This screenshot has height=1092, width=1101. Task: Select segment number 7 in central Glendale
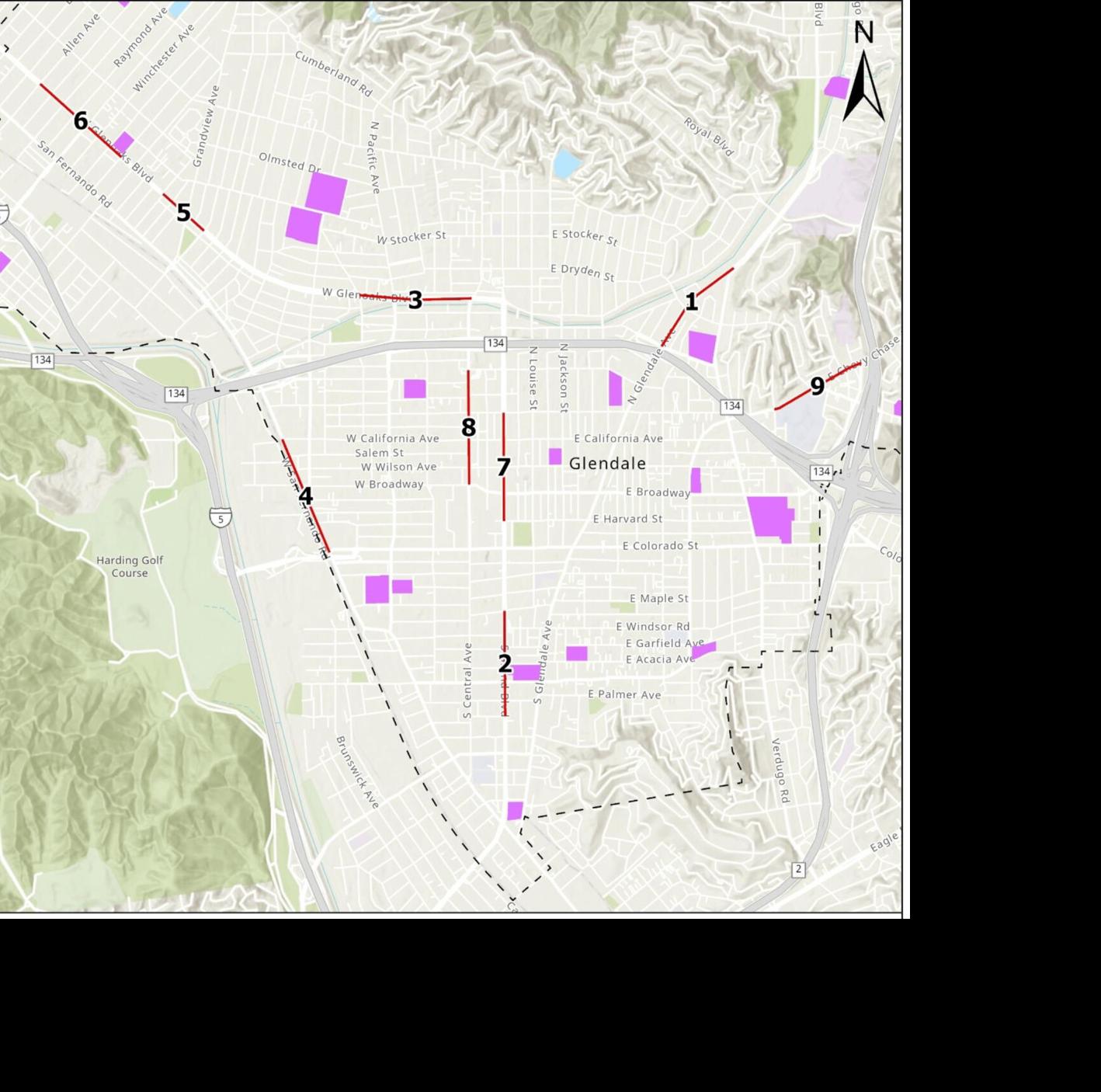503,467
